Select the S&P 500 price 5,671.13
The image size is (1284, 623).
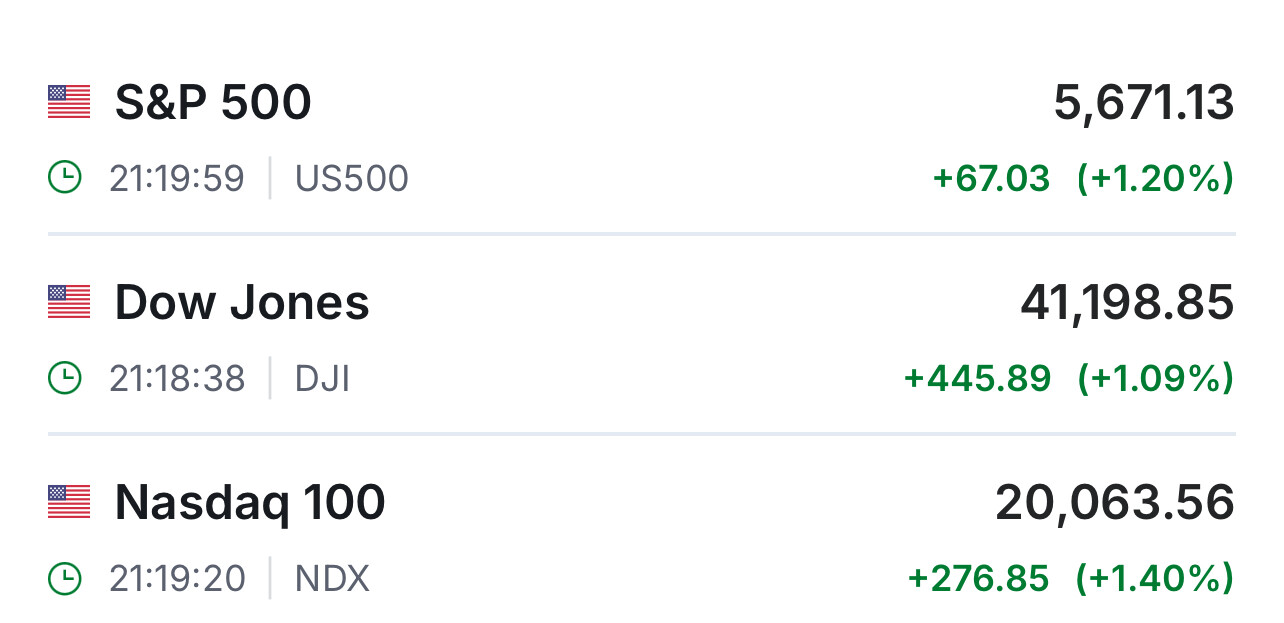tap(1144, 103)
